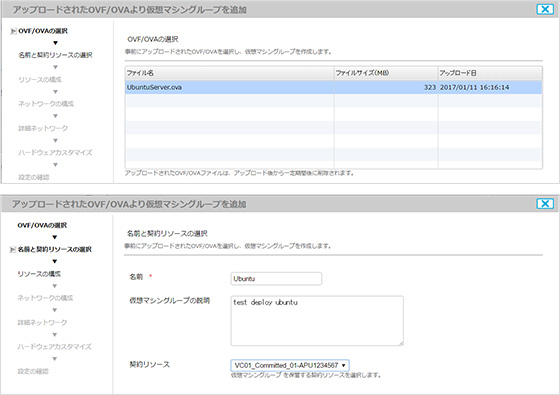The image size is (560, 395).
Task: Select 名前と契約リソースの選択 step in top wizard
Action: 55,55
